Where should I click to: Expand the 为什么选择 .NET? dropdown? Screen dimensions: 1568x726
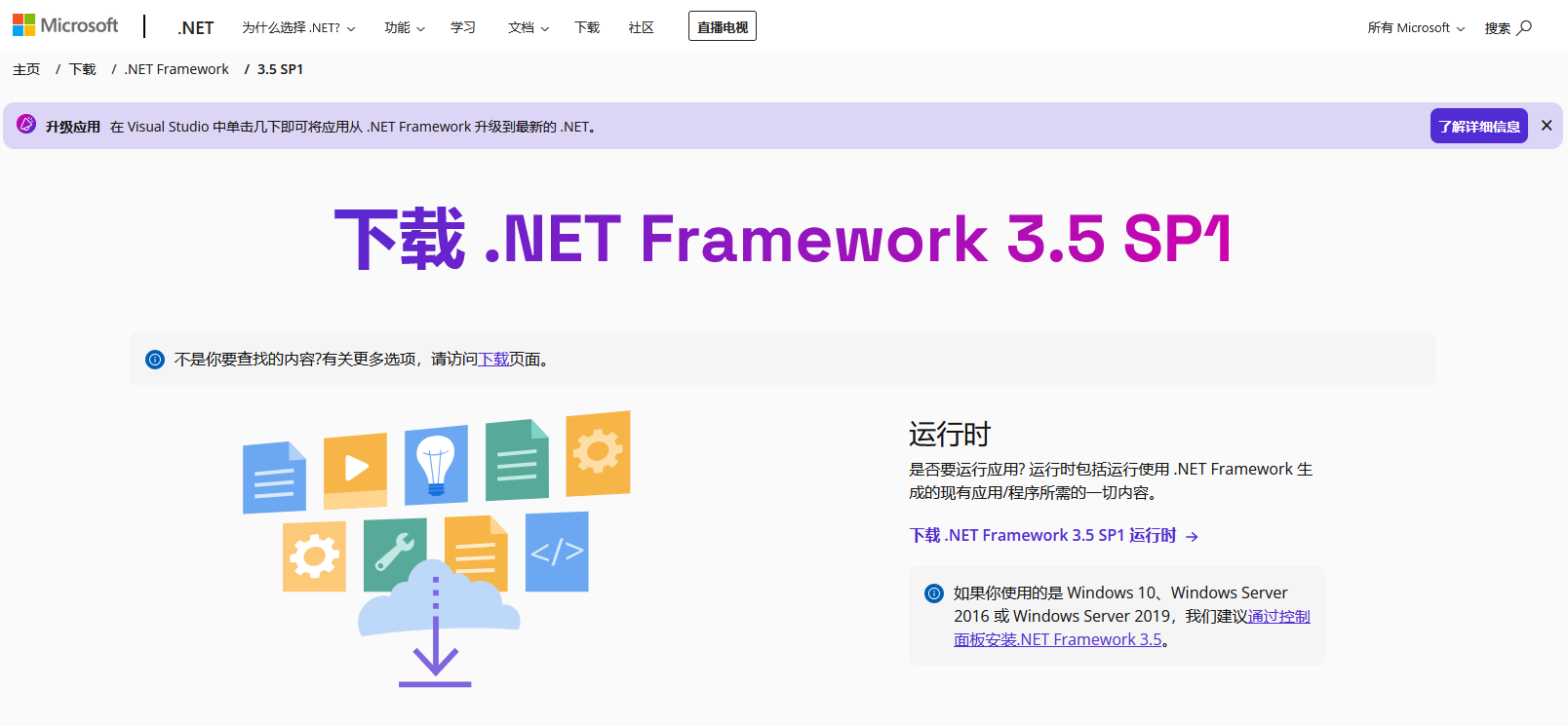[298, 28]
